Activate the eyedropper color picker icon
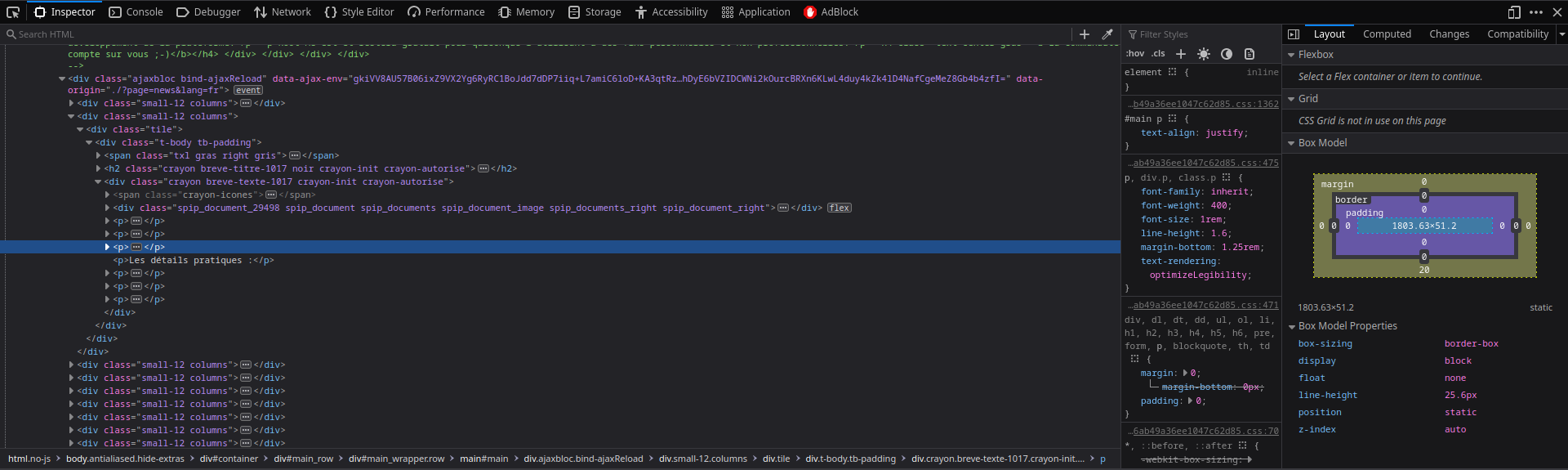Viewport: 1568px width, 470px height. click(x=1107, y=34)
